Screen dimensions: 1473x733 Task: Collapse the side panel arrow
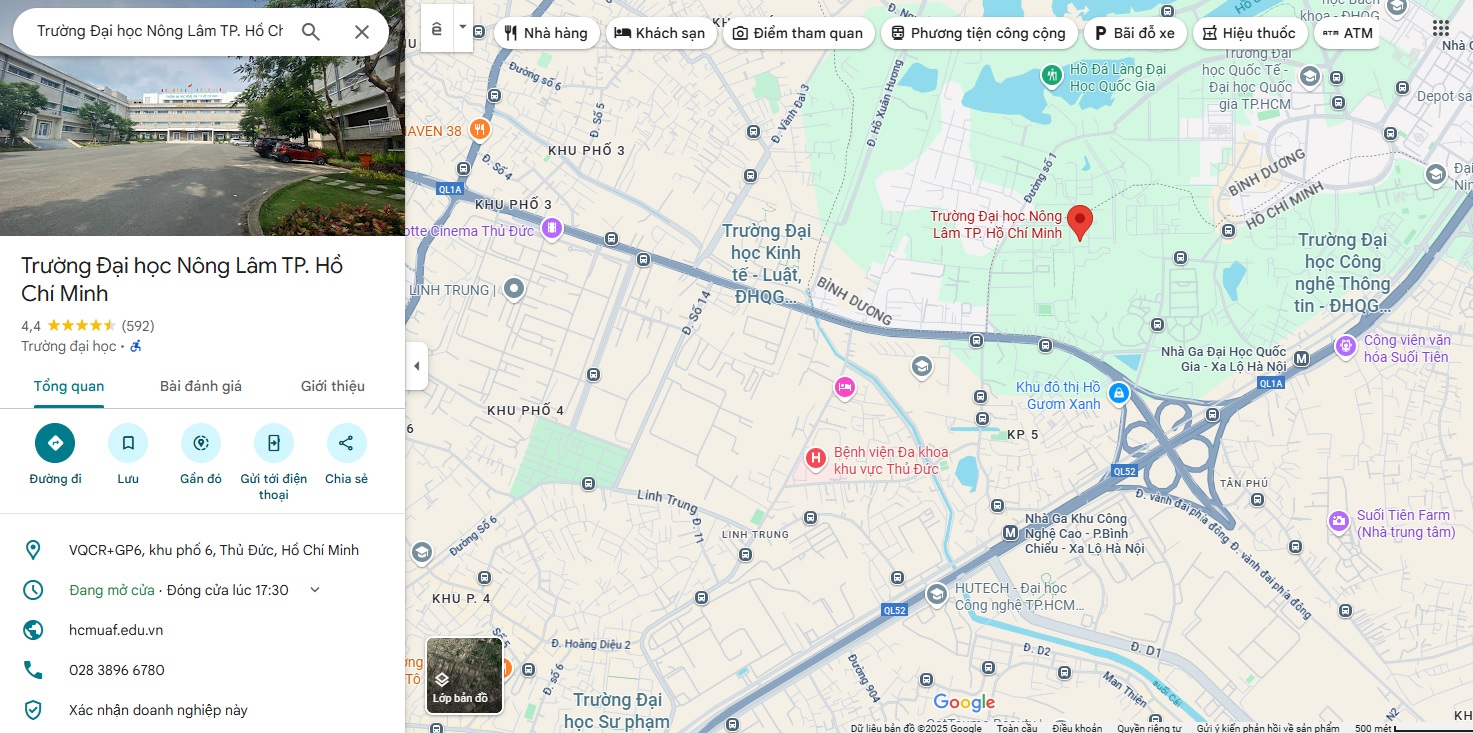(x=417, y=366)
